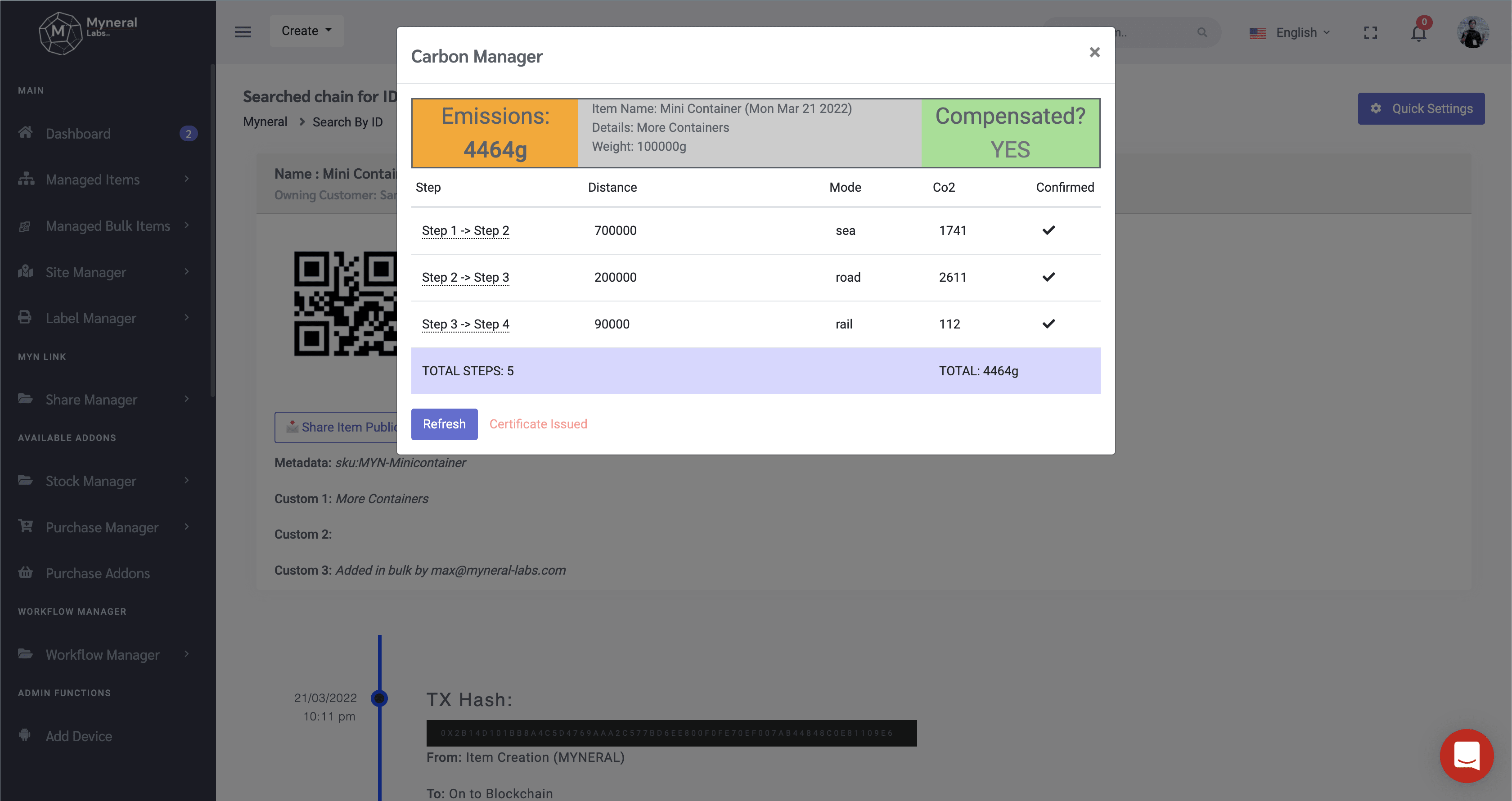Open Step 3 -> Step 4 details
This screenshot has width=1512, height=801.
[x=465, y=324]
